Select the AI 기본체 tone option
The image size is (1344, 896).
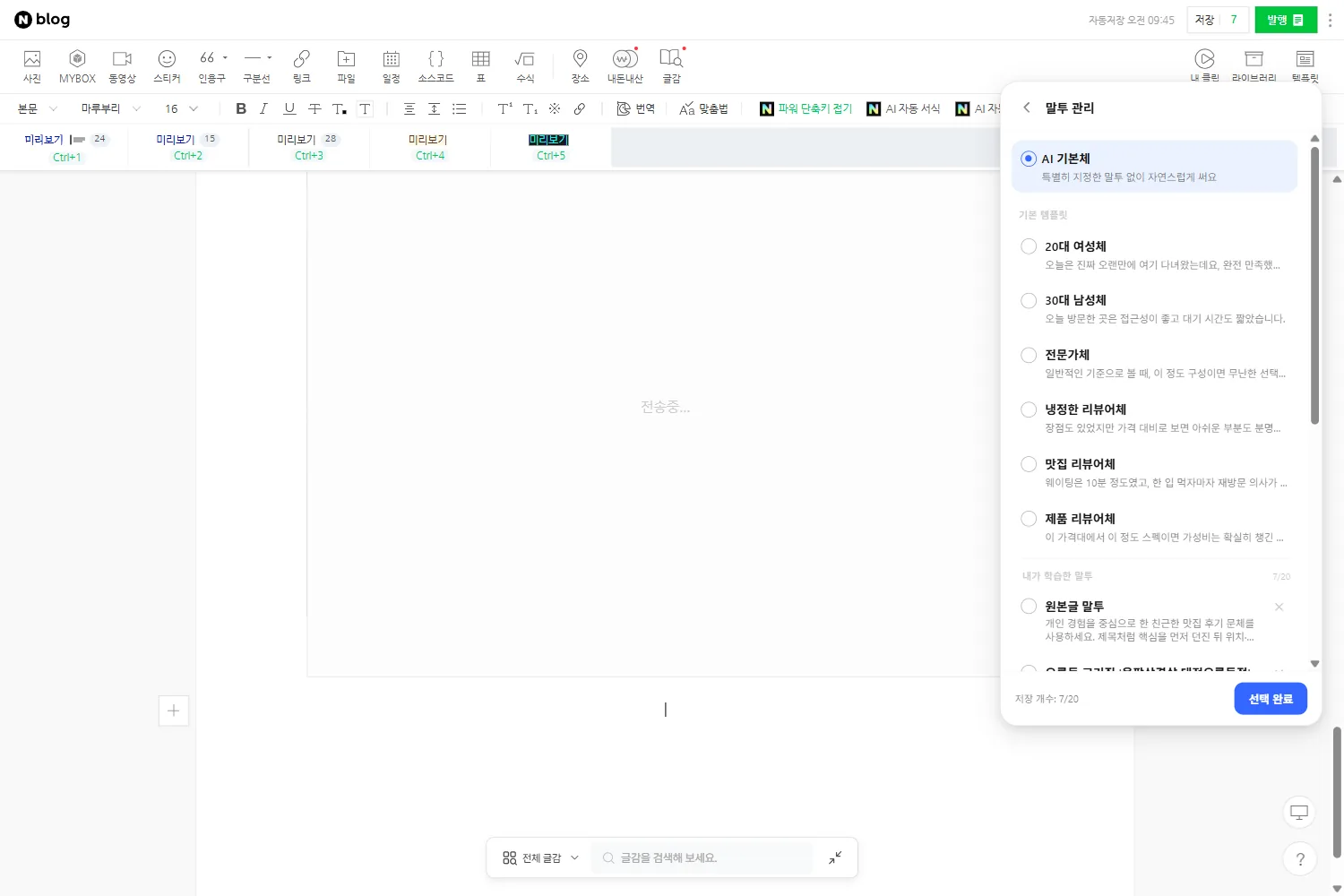[1154, 167]
